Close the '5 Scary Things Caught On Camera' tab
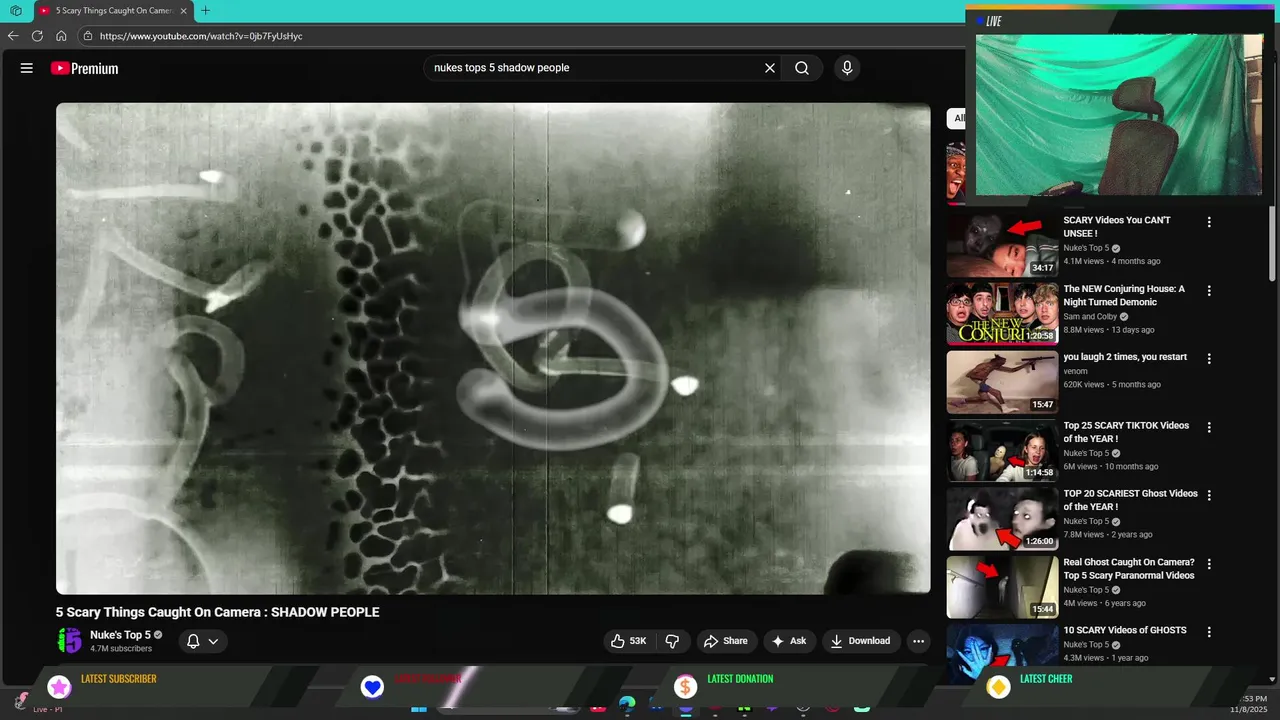Image resolution: width=1280 pixels, height=720 pixels. [183, 11]
